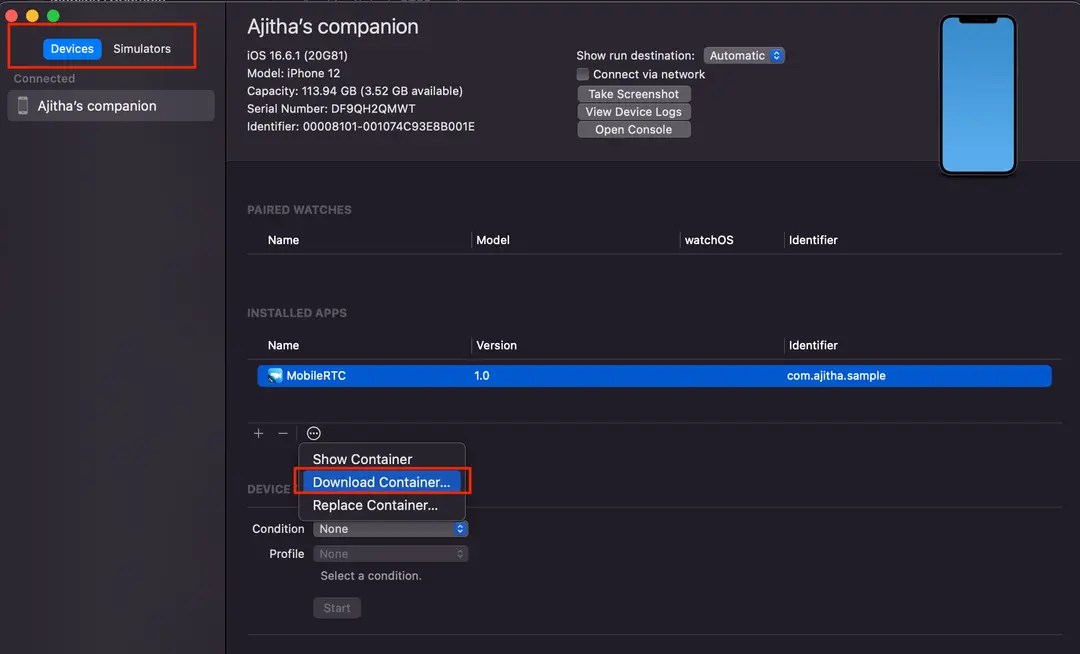Open the Show run destination dropdown
This screenshot has width=1080, height=654.
pyautogui.click(x=744, y=55)
